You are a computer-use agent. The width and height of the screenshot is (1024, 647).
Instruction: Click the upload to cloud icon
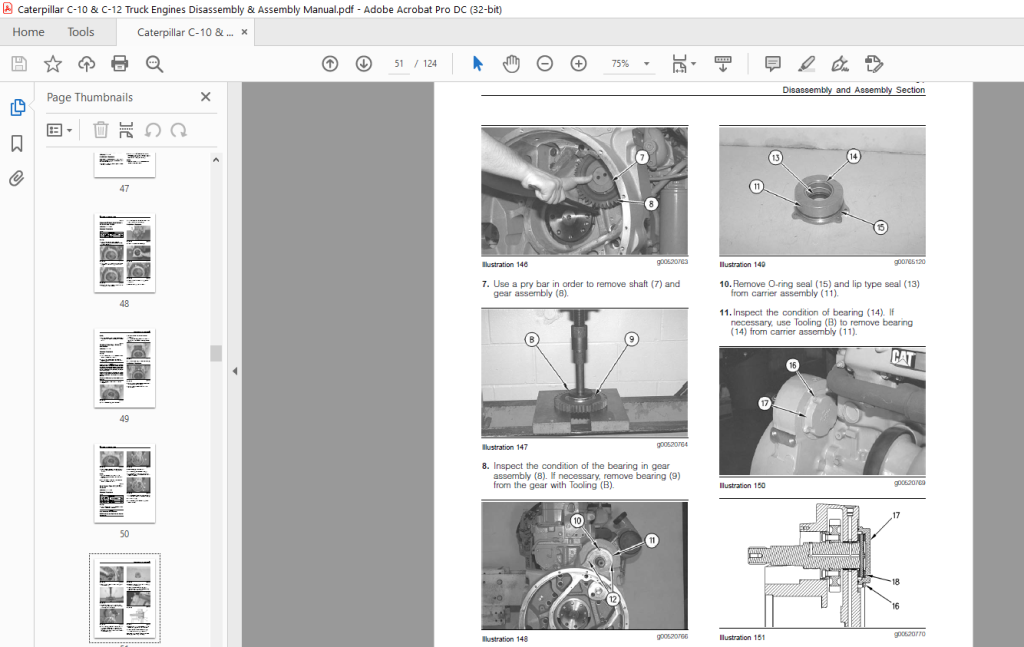(86, 63)
